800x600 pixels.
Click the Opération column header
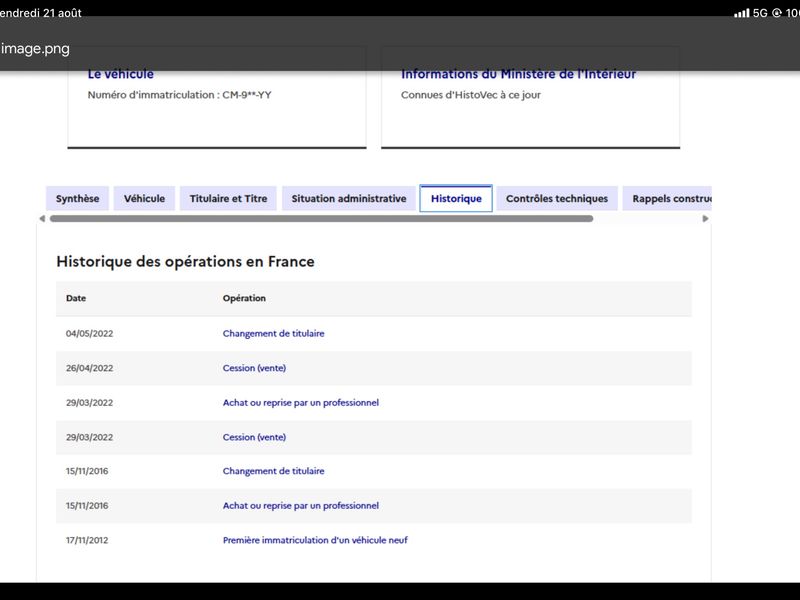pyautogui.click(x=244, y=298)
